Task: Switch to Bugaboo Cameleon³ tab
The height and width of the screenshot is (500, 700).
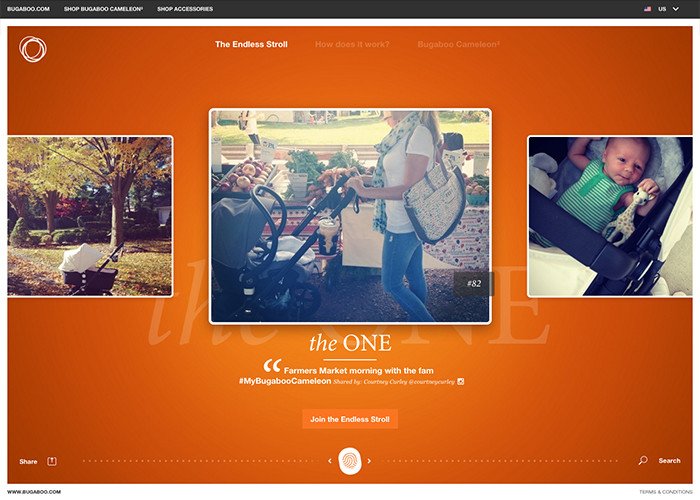Action: click(x=458, y=44)
